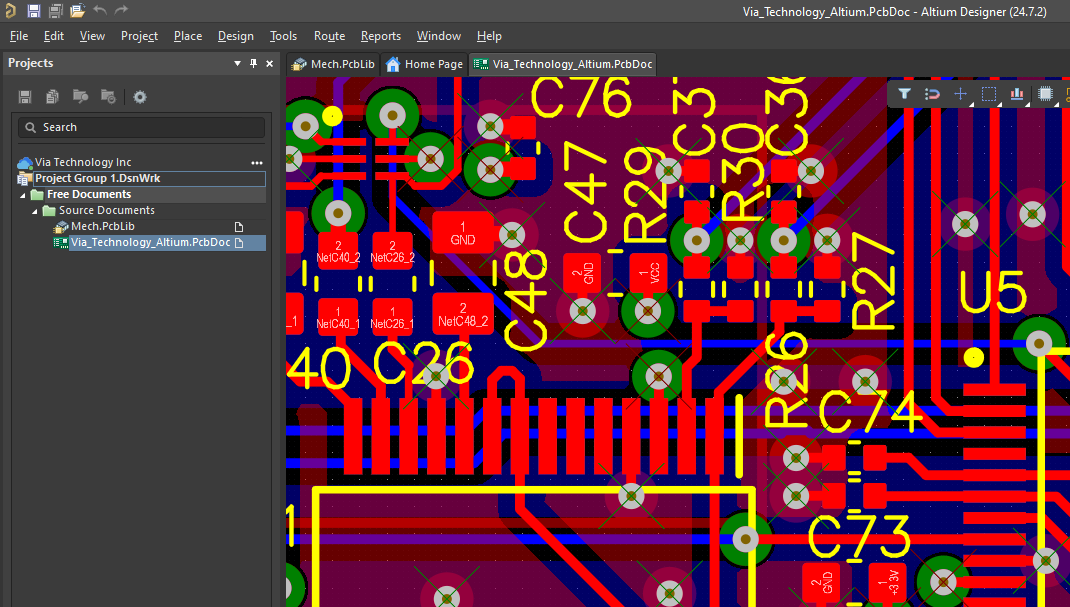1070x607 pixels.
Task: Open the Projects panel dropdown arrow
Action: click(x=236, y=63)
